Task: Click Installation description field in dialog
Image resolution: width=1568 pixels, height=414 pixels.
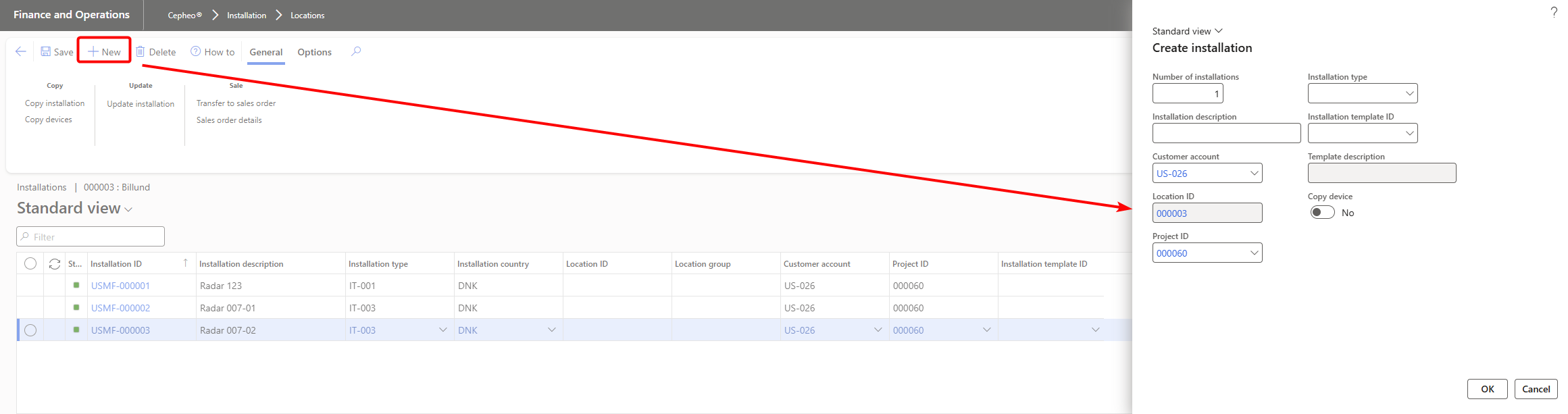Action: coord(1226,133)
